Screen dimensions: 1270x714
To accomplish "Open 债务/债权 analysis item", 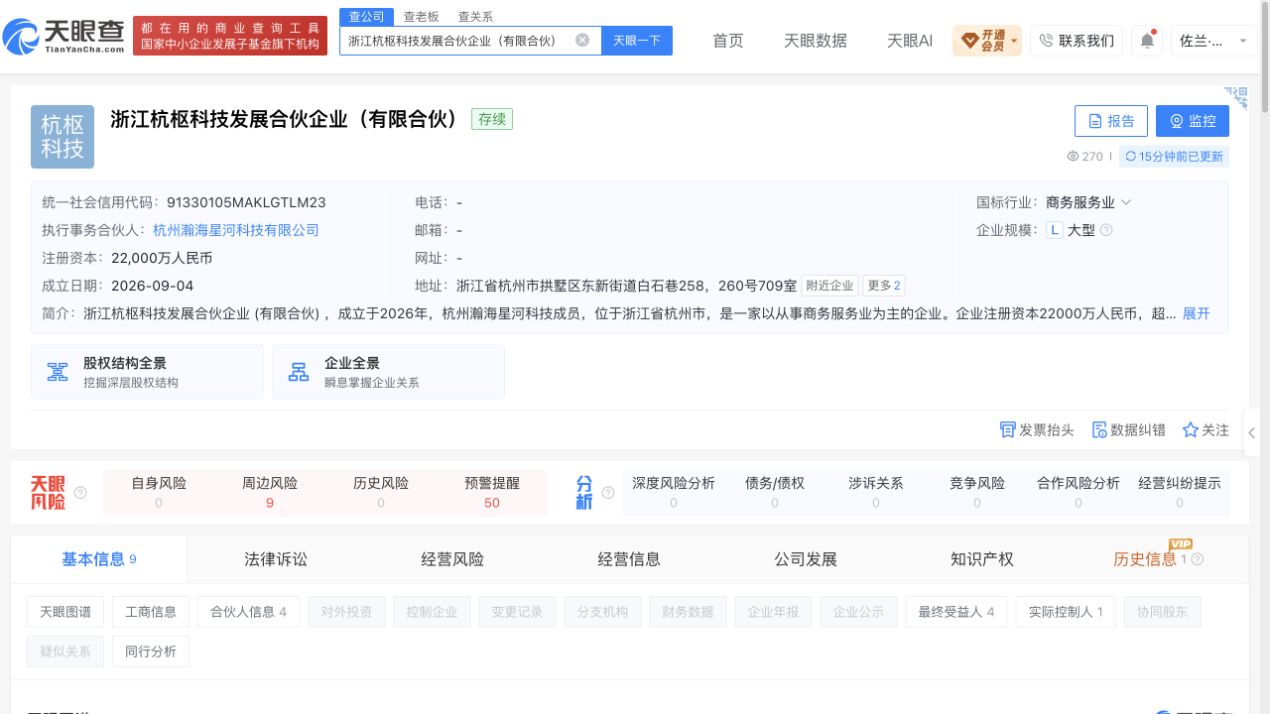I will (x=774, y=492).
